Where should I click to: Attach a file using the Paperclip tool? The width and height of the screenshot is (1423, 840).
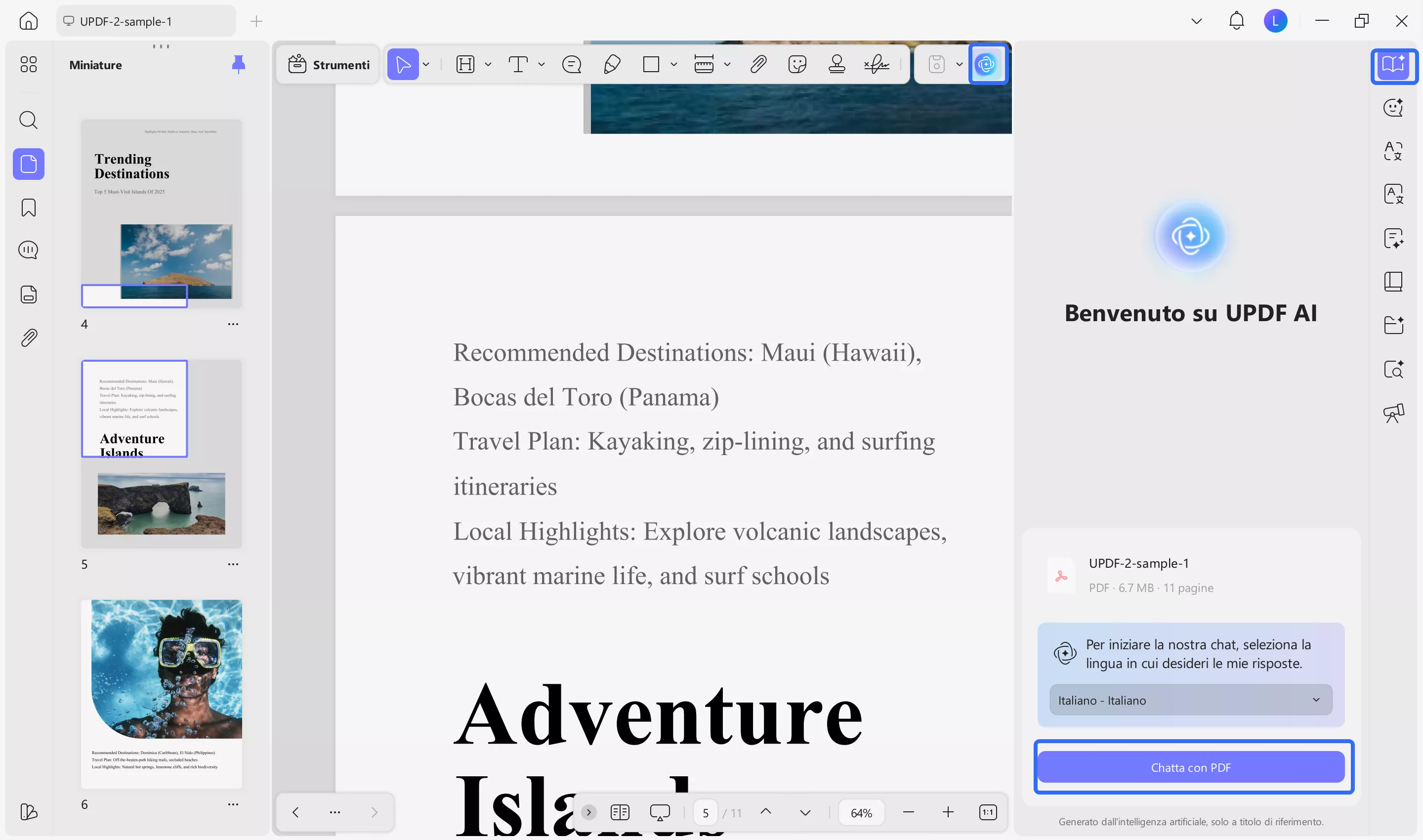758,64
